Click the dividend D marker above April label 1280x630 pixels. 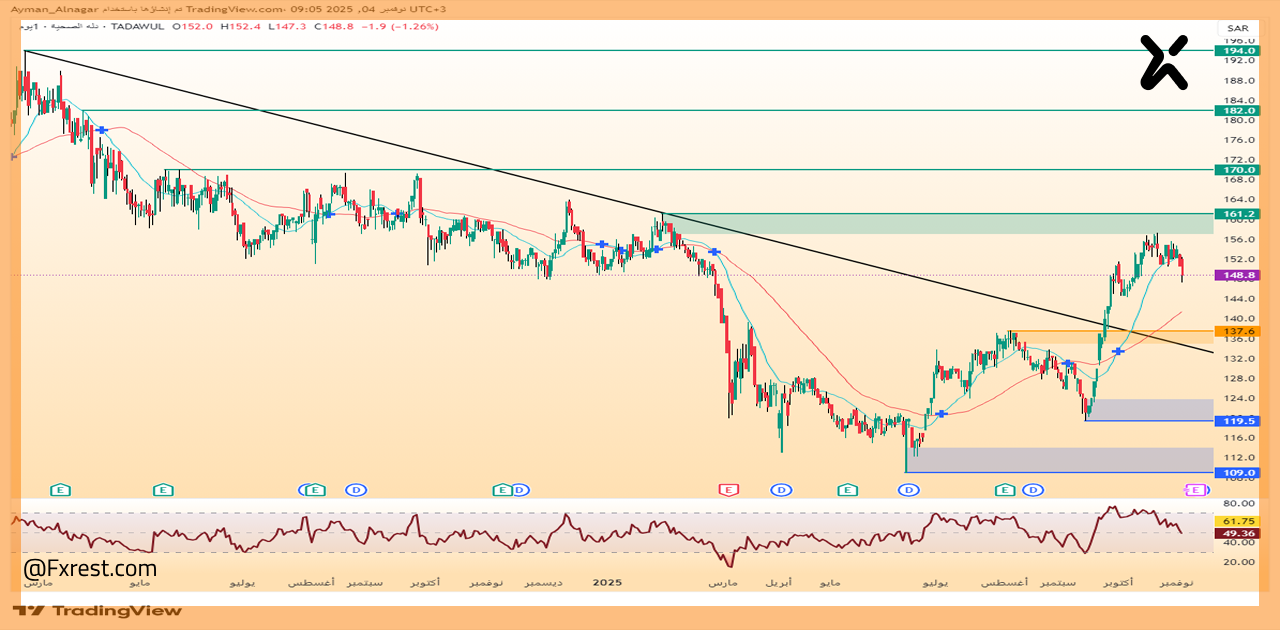click(x=780, y=490)
